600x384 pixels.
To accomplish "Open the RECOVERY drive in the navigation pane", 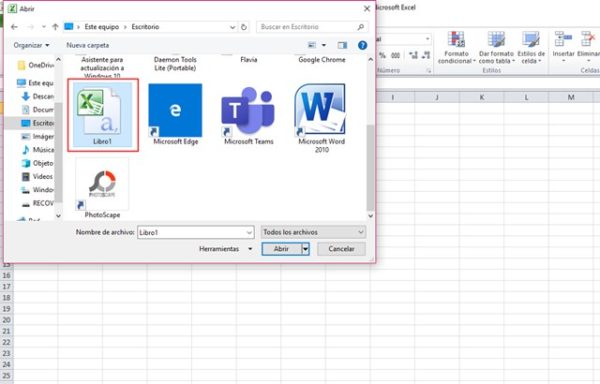I will [x=38, y=203].
